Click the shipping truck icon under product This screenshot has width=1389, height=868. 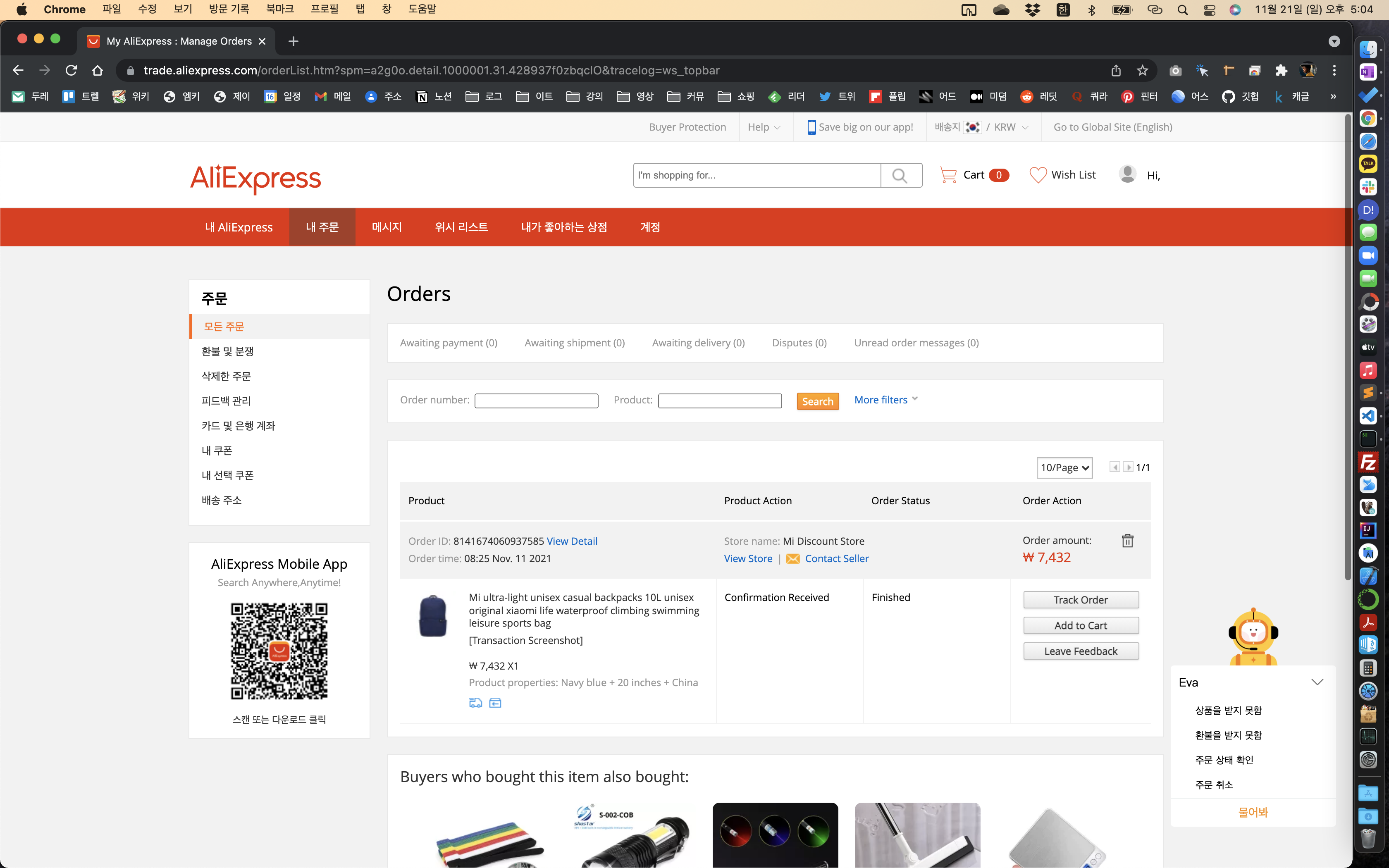point(475,703)
